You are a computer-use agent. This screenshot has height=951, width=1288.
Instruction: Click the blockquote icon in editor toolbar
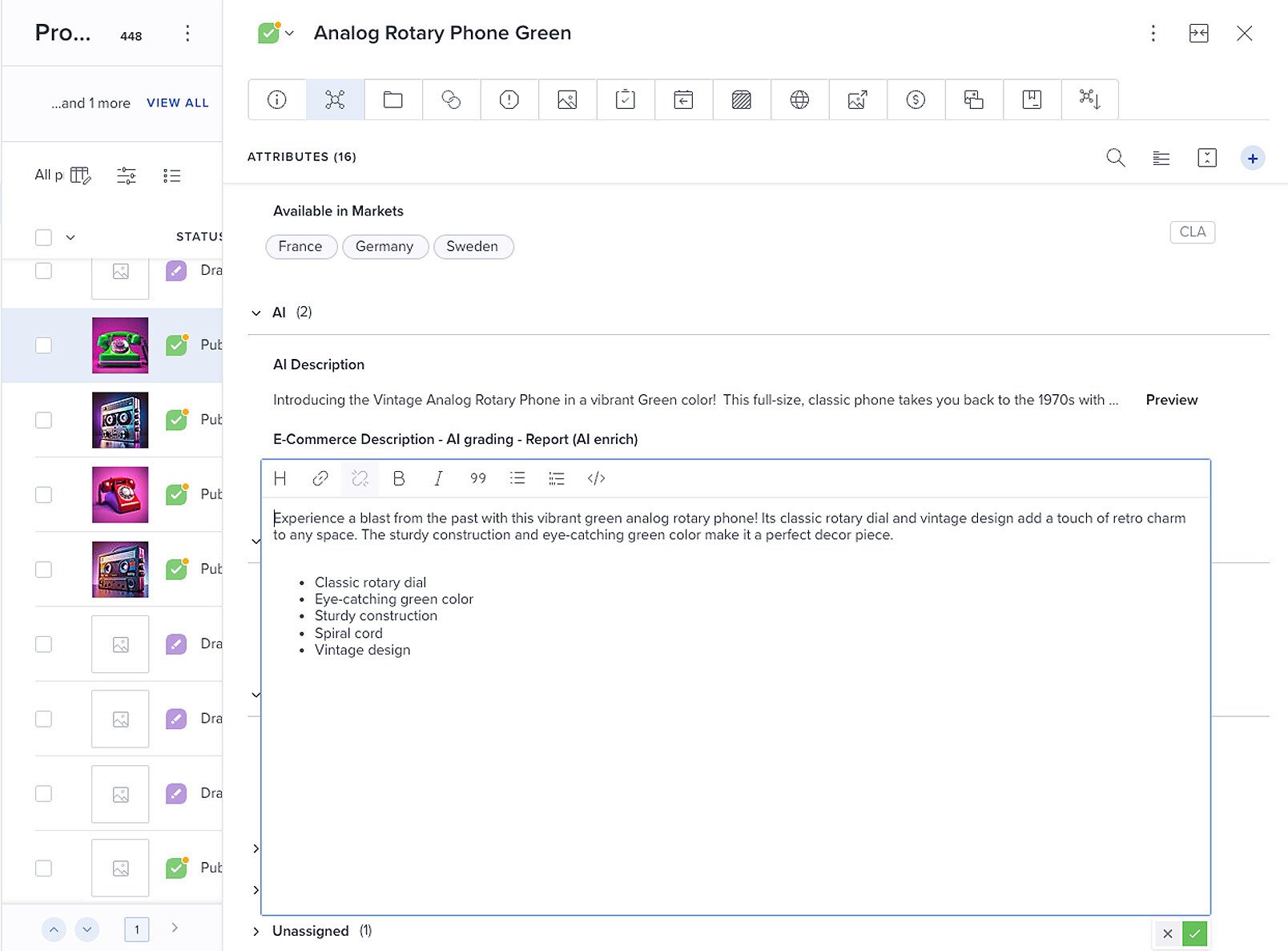pyautogui.click(x=477, y=478)
